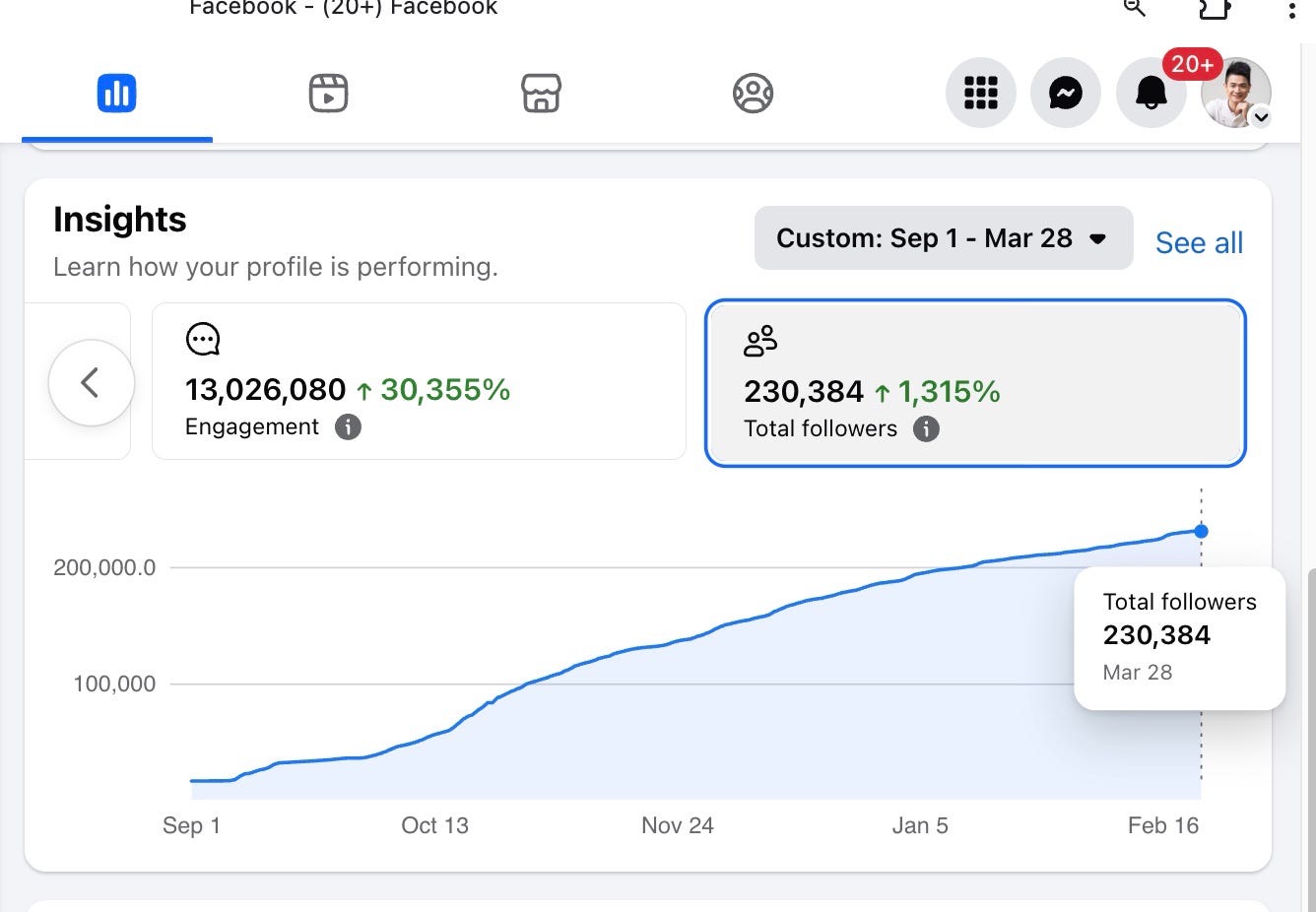Click the Insights heading
Viewport: 1316px width, 912px height.
[120, 219]
